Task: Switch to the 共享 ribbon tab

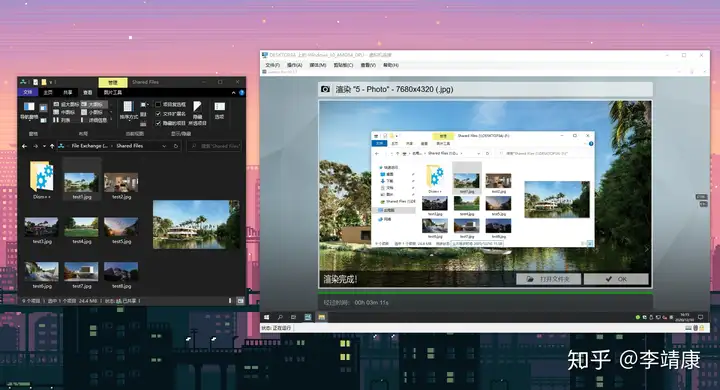Action: 68,93
